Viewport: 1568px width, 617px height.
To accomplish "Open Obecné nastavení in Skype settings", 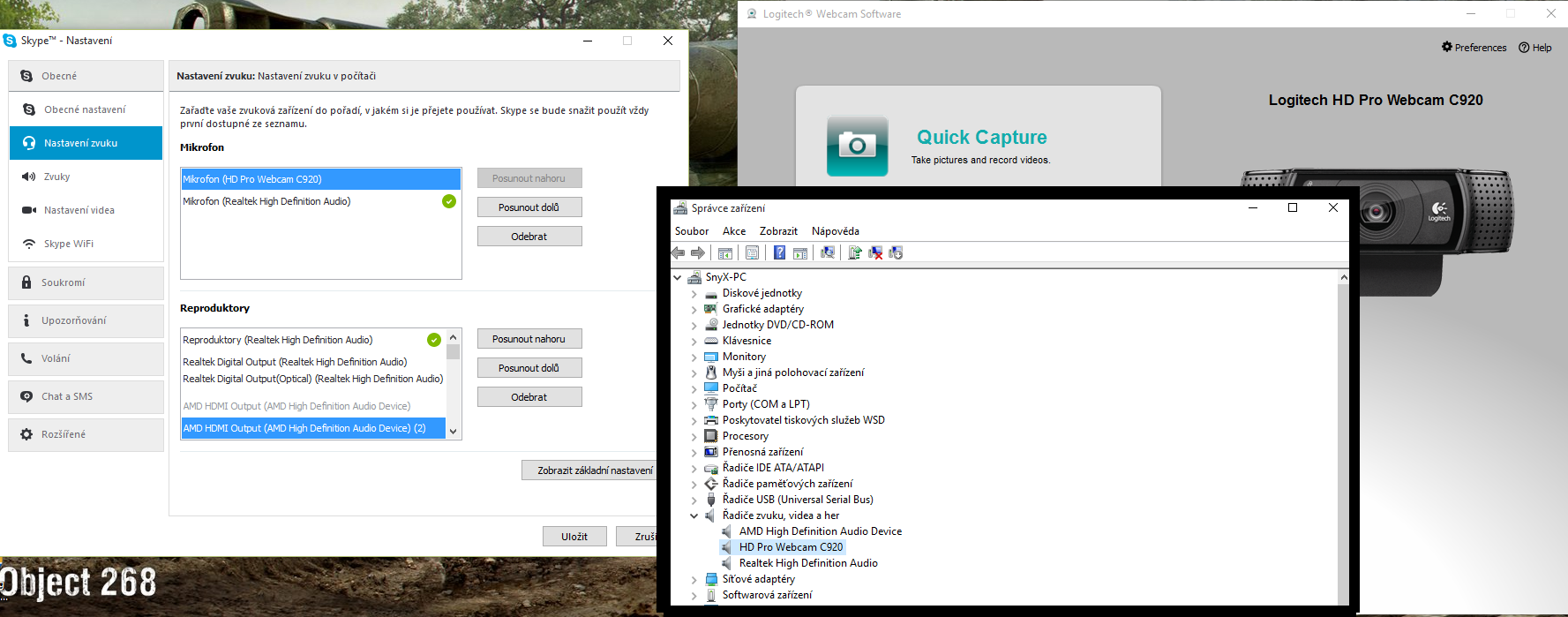I will [x=86, y=109].
